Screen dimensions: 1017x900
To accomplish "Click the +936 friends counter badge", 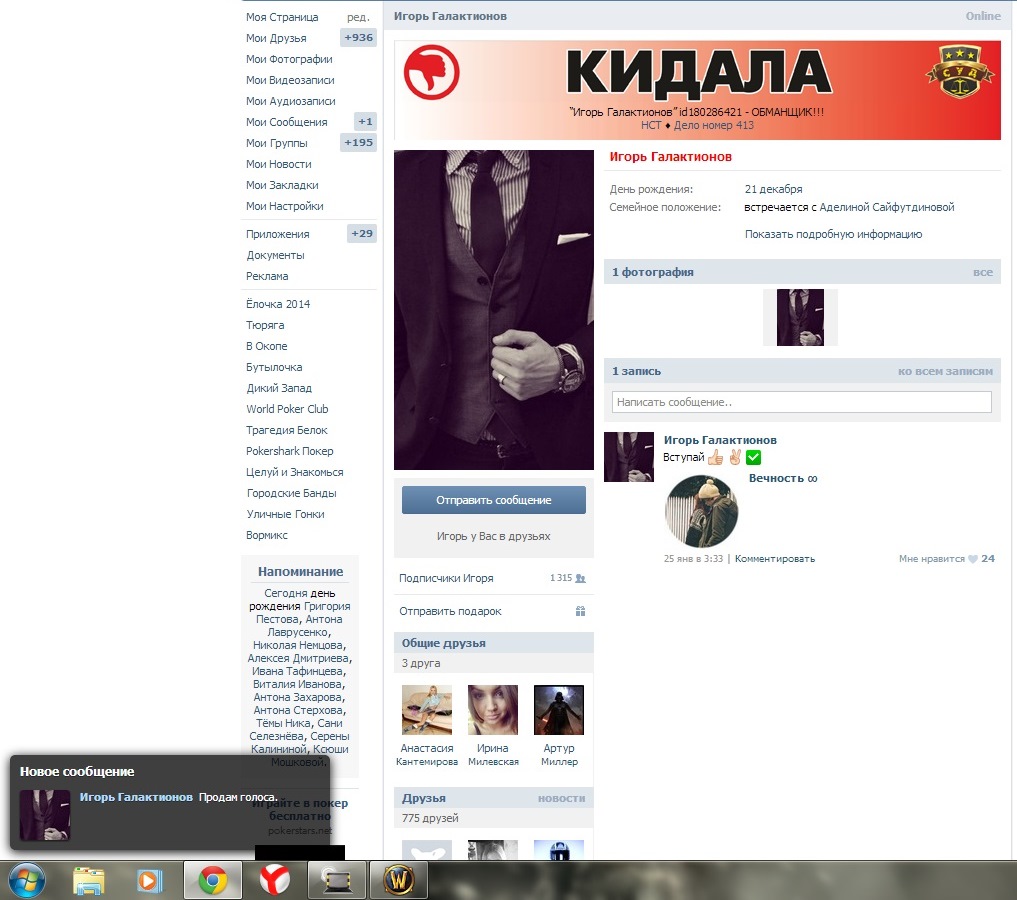I will click(x=359, y=38).
